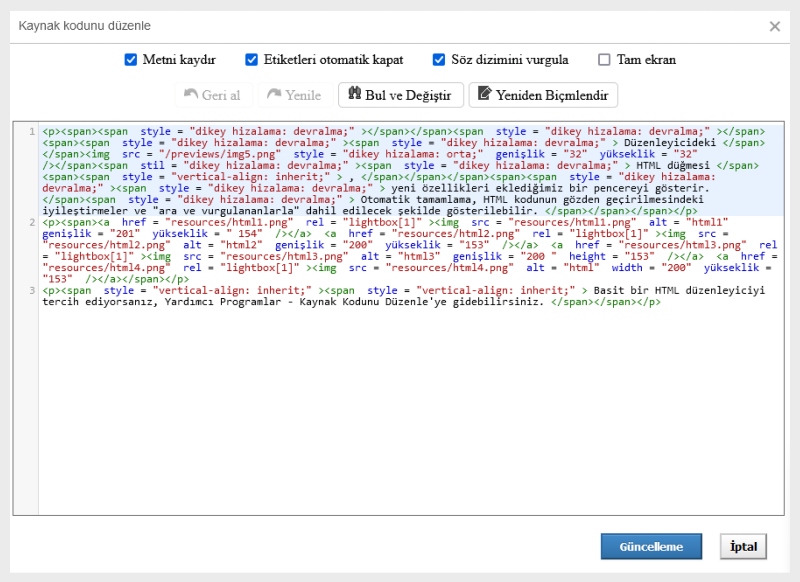Close the Kaynak kodunu düzenle dialog
The image size is (800, 582).
coord(774,27)
